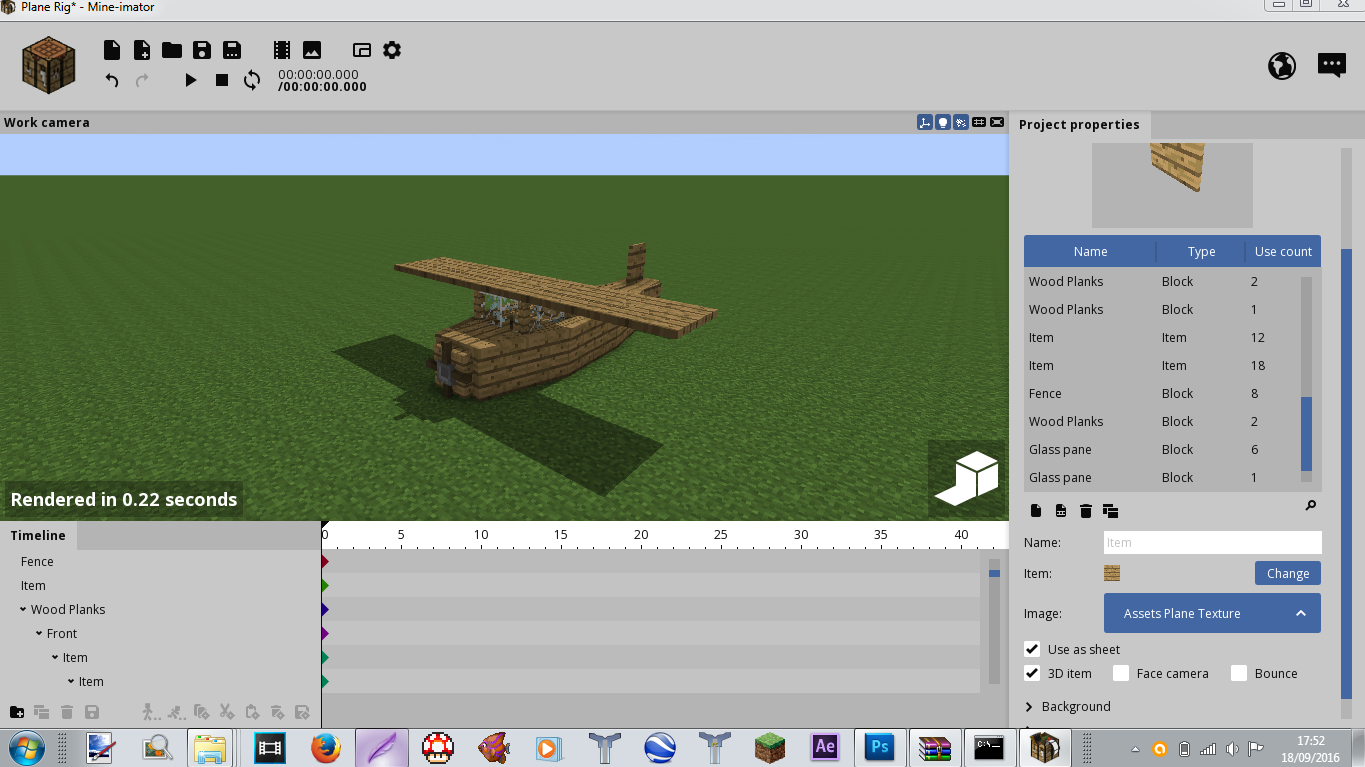Open the website globe icon
This screenshot has width=1365, height=767.
pyautogui.click(x=1282, y=66)
